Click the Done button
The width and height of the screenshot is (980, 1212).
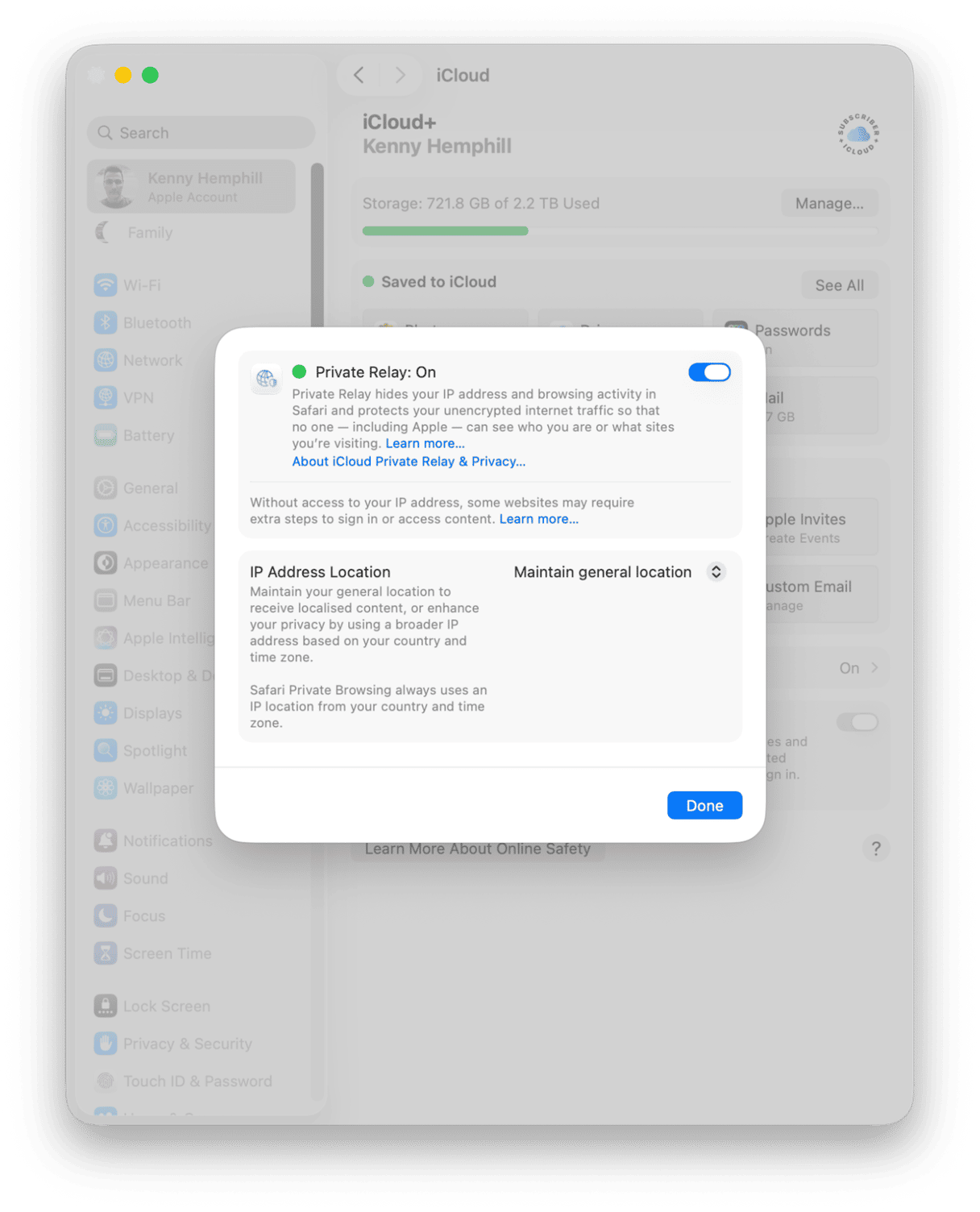[x=704, y=805]
